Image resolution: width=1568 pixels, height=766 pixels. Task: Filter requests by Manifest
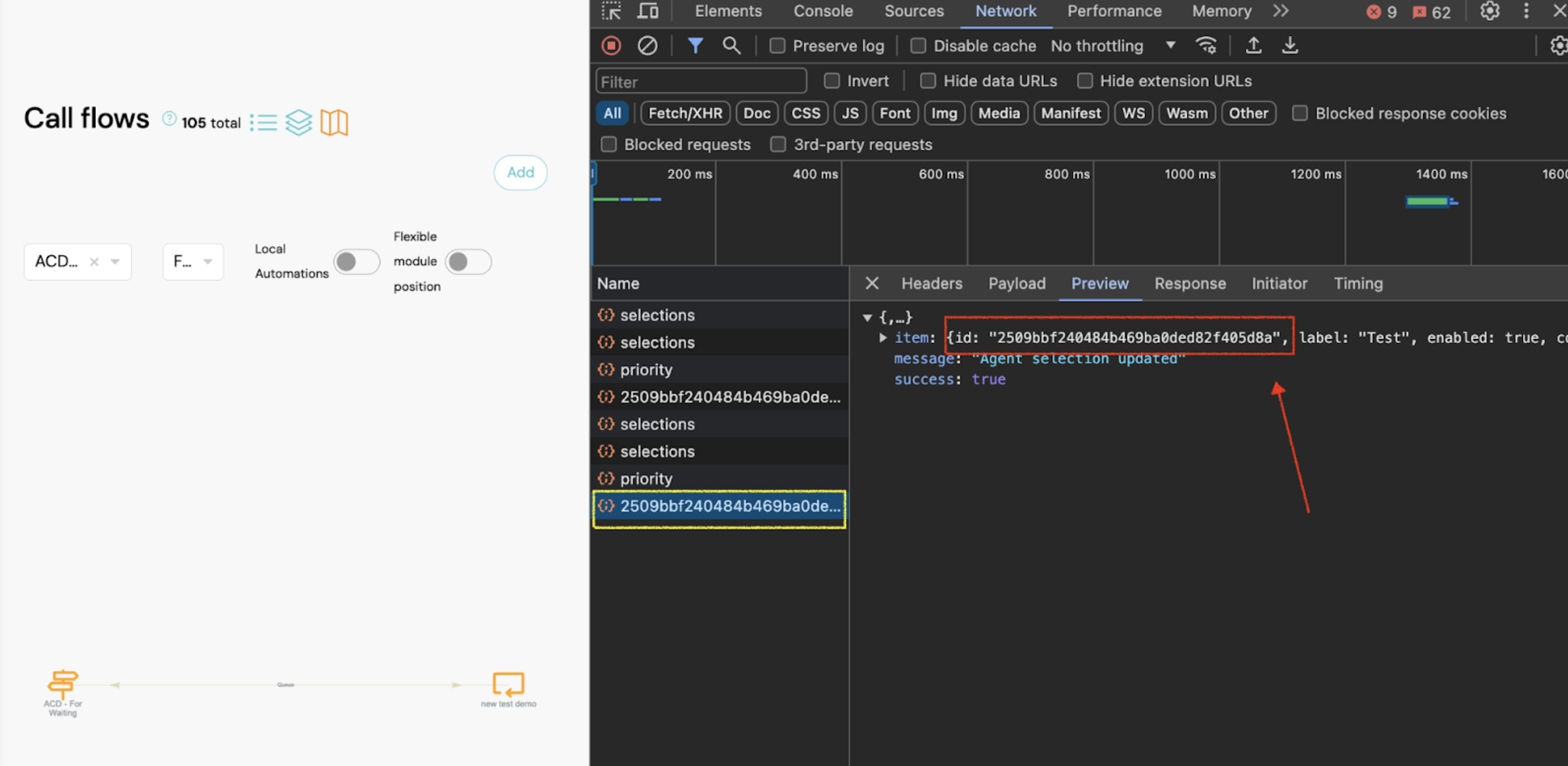1071,114
